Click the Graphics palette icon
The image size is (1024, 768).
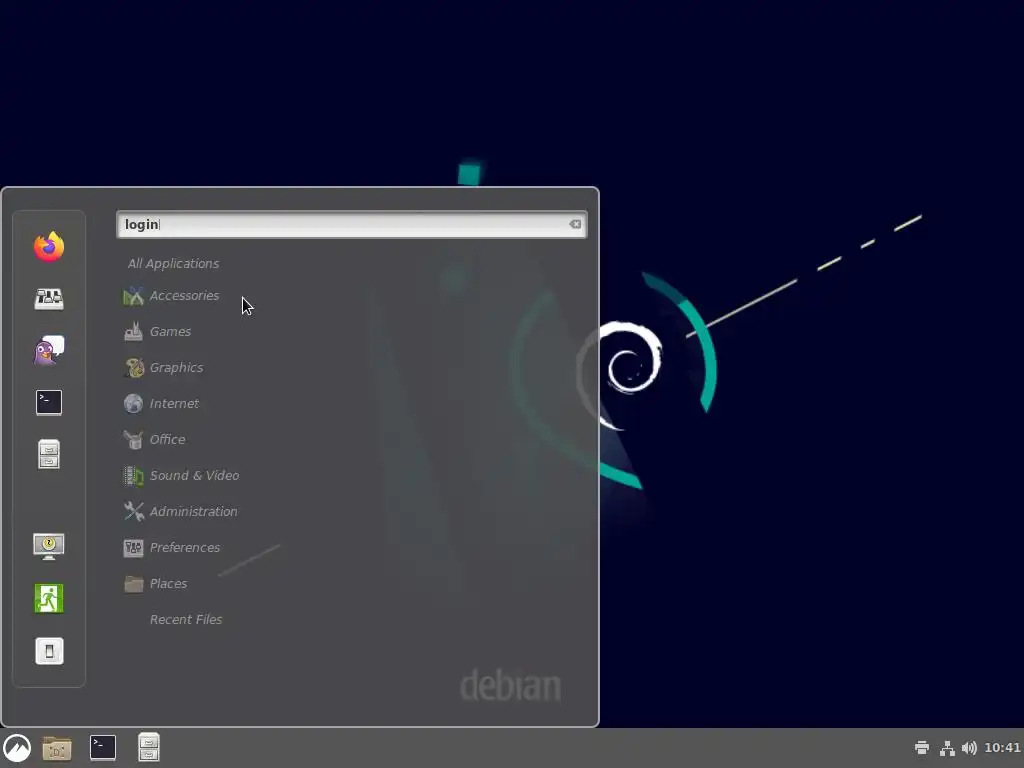133,368
